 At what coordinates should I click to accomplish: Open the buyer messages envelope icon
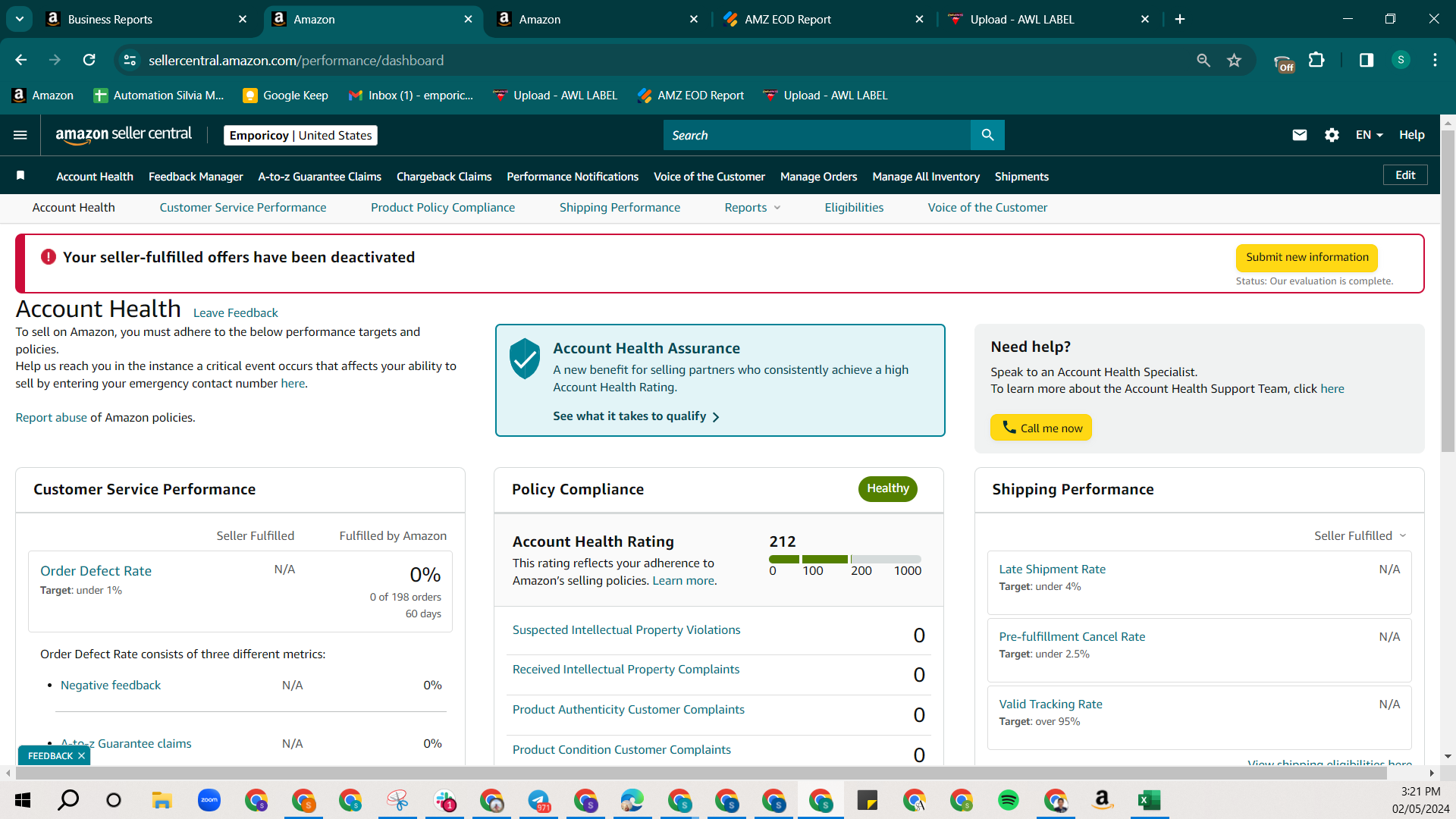pos(1300,135)
